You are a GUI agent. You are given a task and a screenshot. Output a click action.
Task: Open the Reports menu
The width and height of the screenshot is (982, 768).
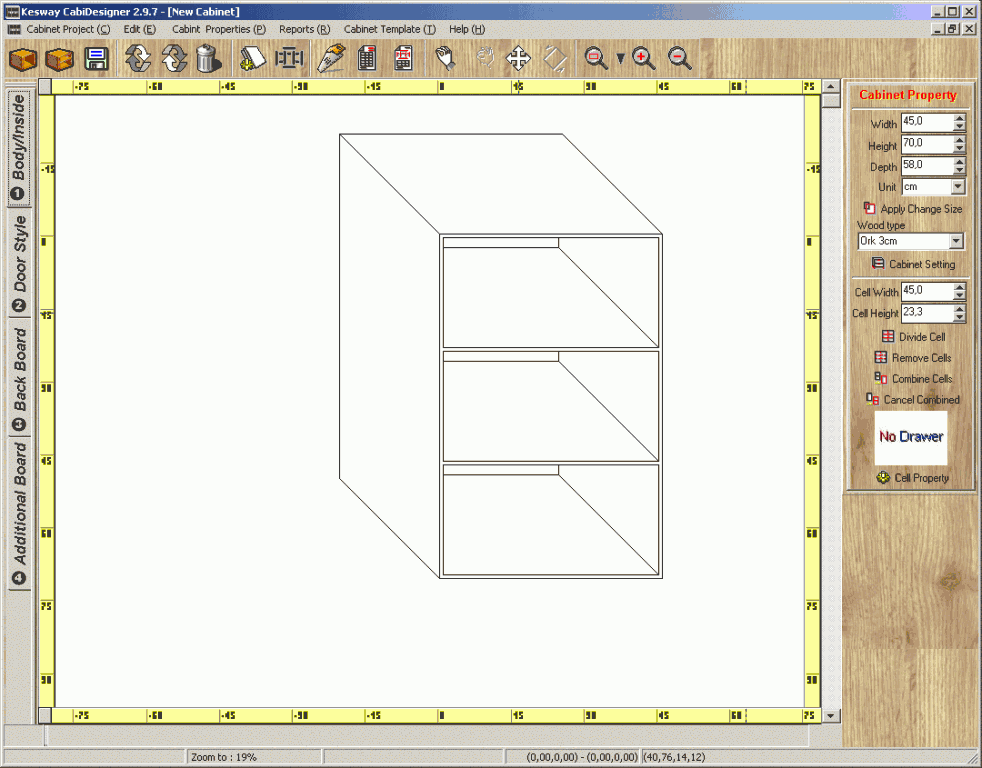click(x=304, y=29)
